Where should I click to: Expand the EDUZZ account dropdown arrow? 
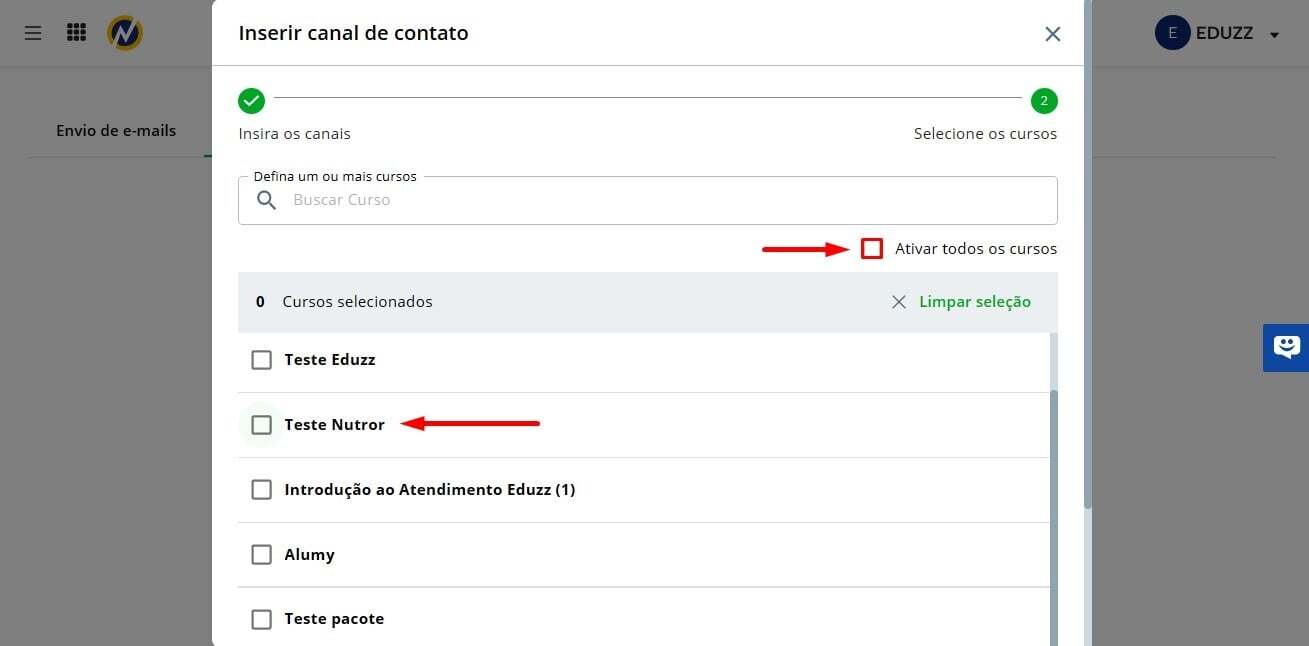[1274, 35]
